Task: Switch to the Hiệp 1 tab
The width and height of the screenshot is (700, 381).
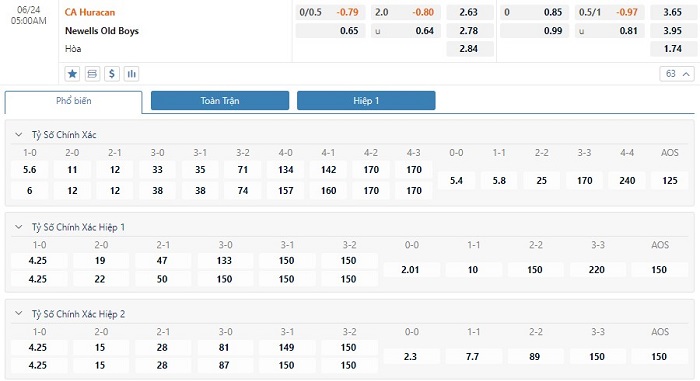Action: point(366,100)
